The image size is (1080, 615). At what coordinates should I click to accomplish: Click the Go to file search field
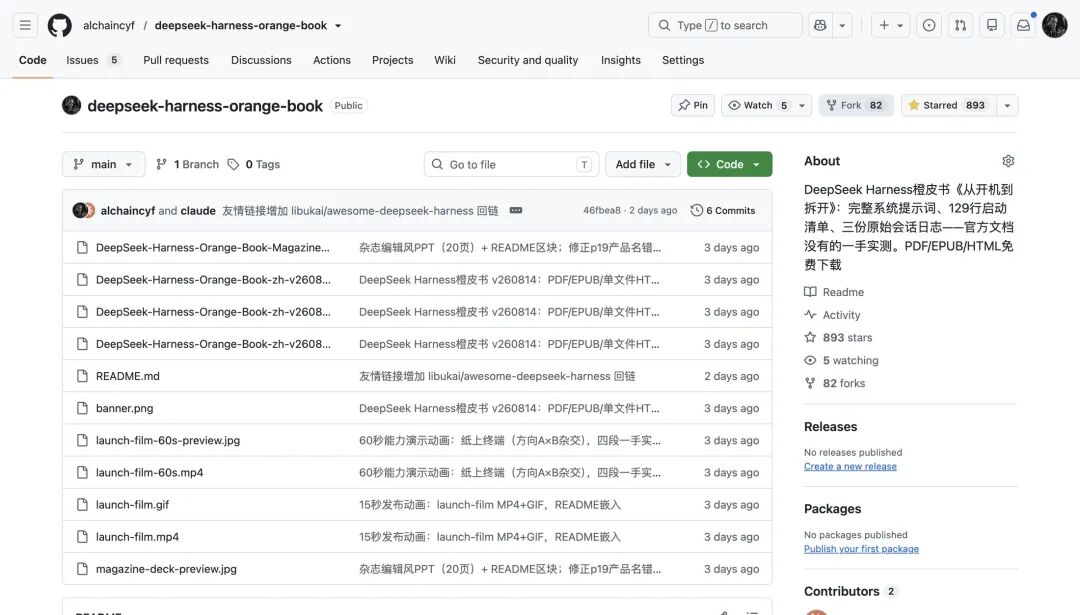point(511,164)
